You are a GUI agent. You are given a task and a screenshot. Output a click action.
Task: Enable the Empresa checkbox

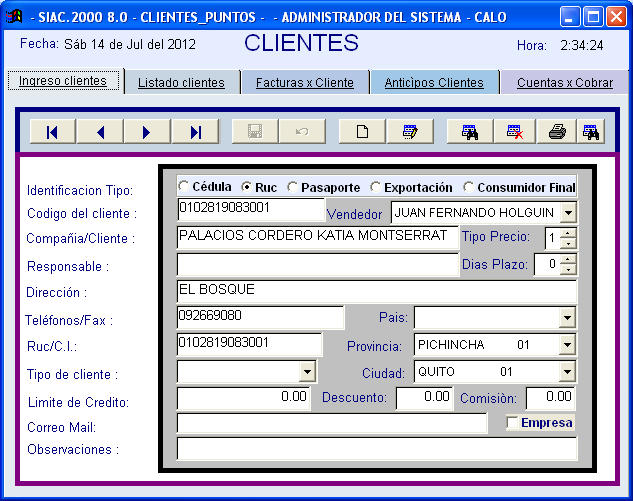[513, 423]
